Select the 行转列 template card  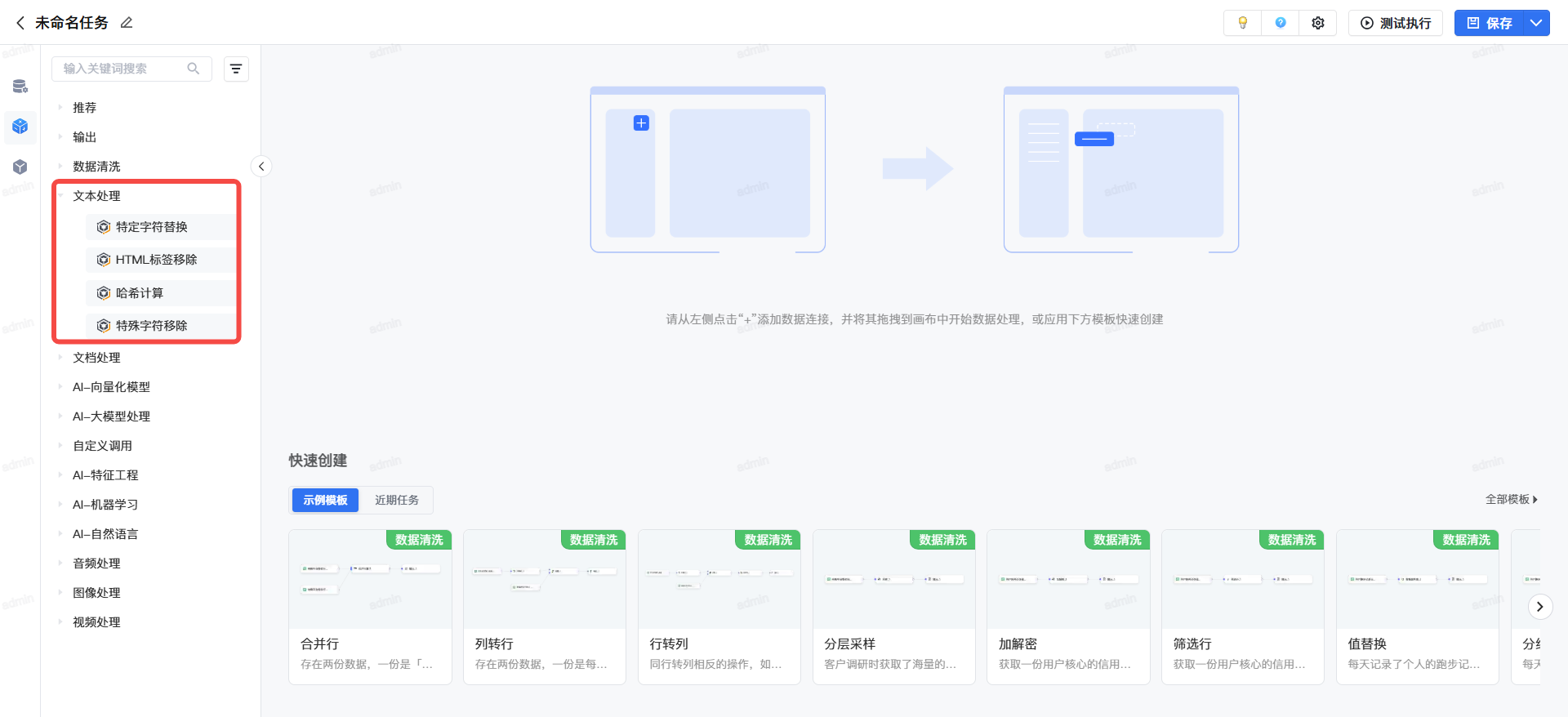(x=719, y=607)
